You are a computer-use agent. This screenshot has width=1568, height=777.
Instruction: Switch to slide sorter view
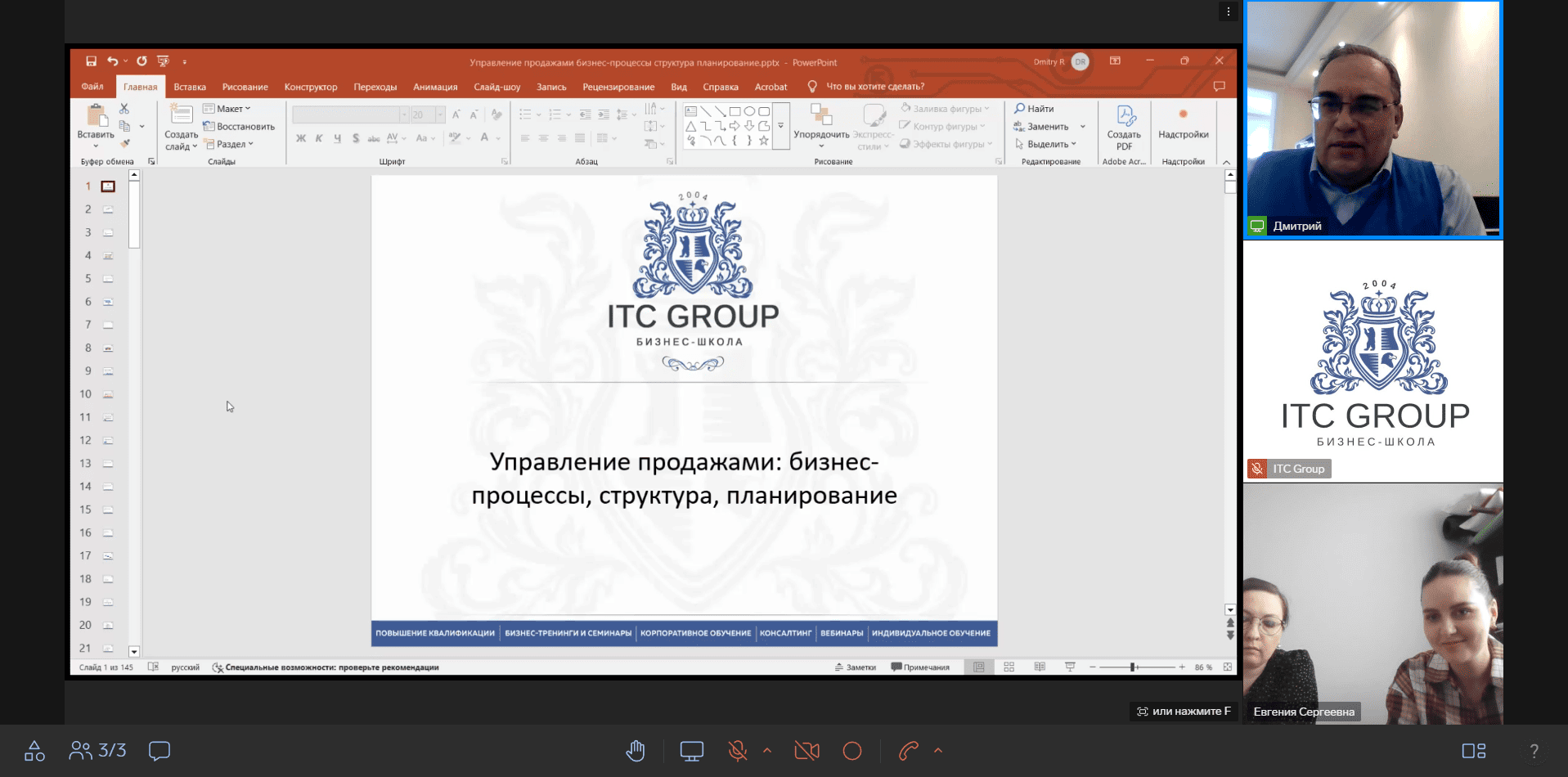point(1009,667)
